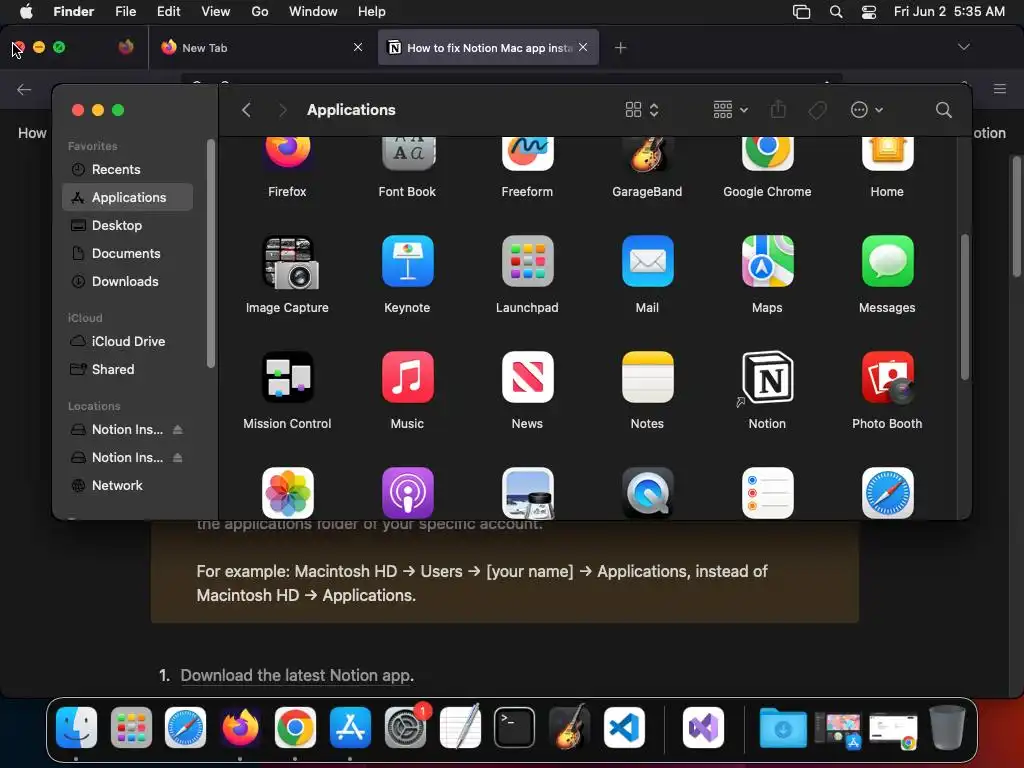This screenshot has width=1024, height=768.
Task: Open Spotlight search in menu bar
Action: point(836,12)
